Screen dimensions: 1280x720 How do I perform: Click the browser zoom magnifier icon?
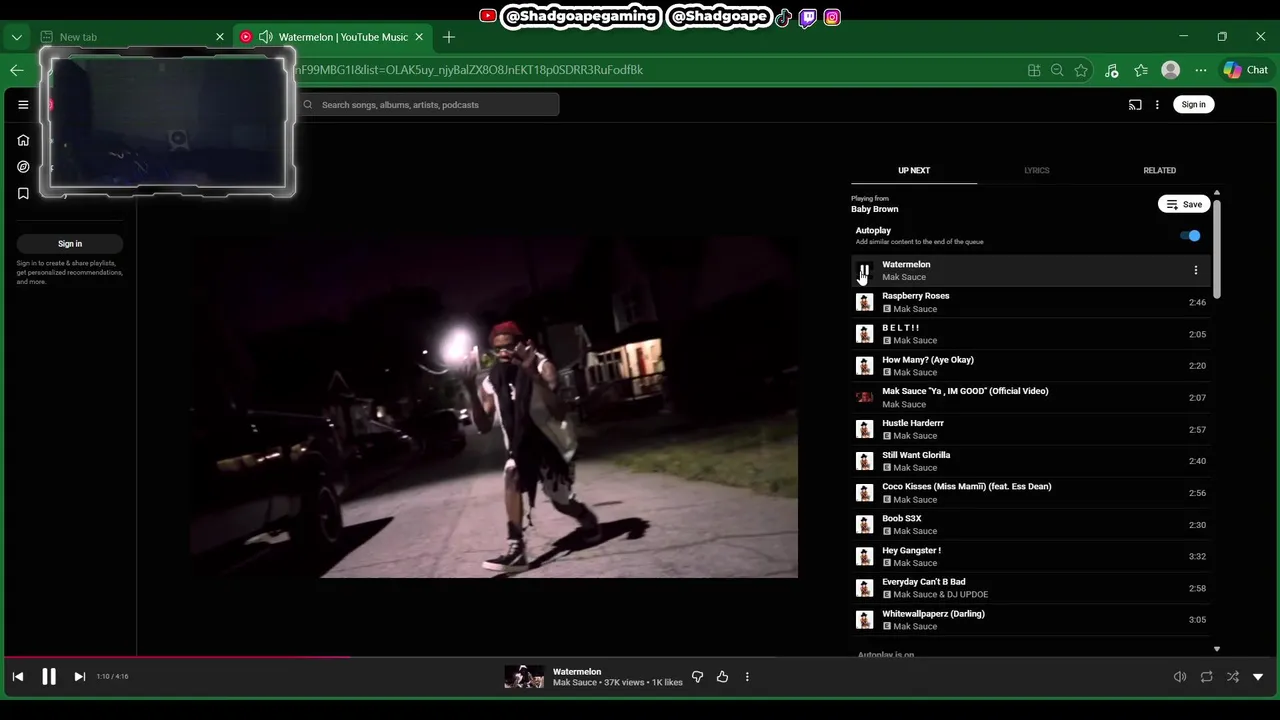point(1057,70)
